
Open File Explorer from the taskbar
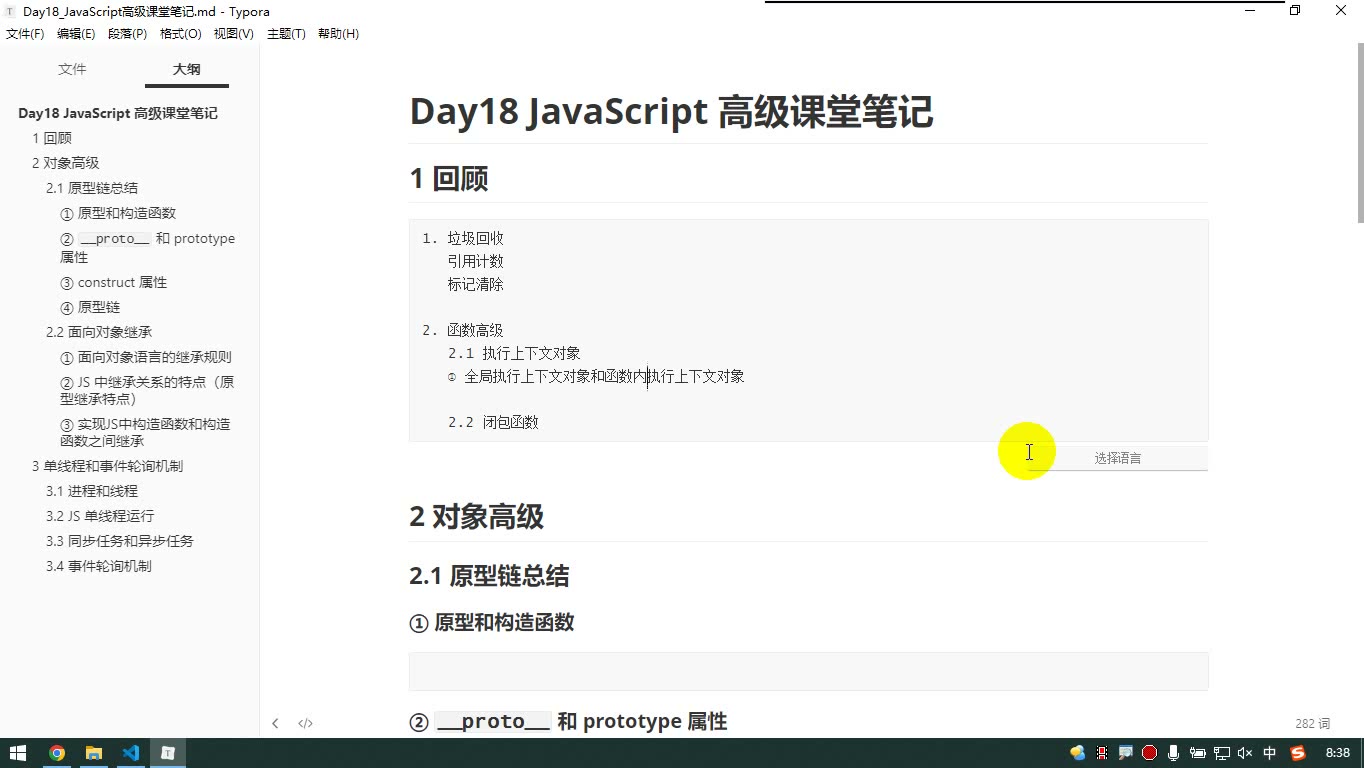coord(94,753)
